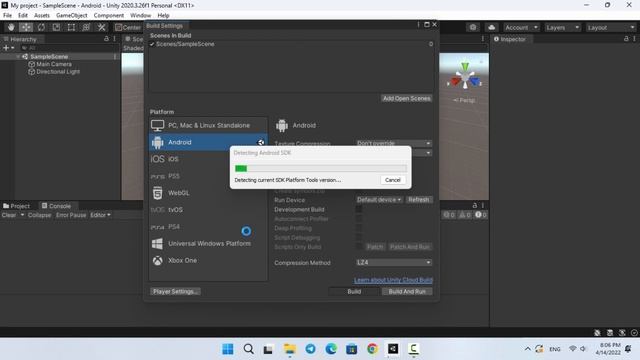Toggle the Hierarchy panel lock icon
Viewport: 640px width, 360px height.
click(x=107, y=39)
